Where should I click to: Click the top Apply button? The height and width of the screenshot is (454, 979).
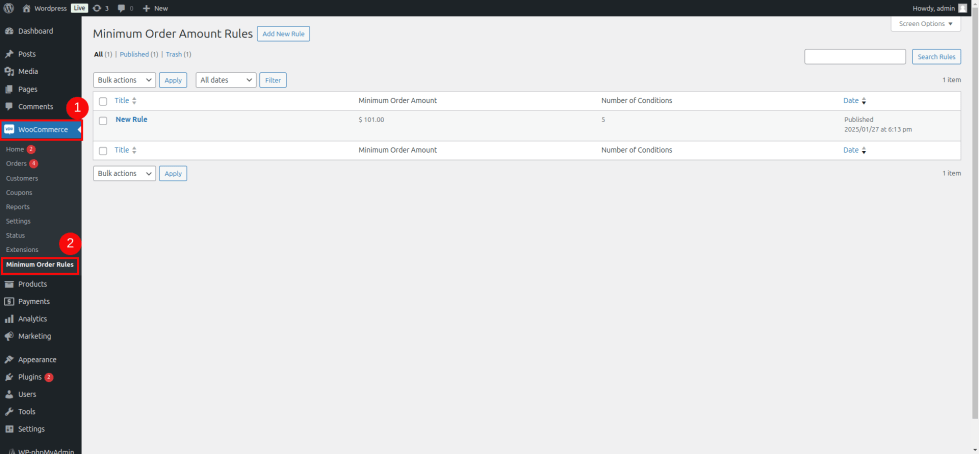[x=173, y=80]
